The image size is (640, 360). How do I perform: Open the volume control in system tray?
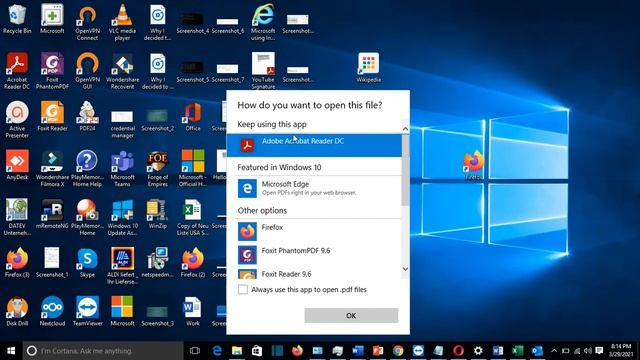(588, 351)
